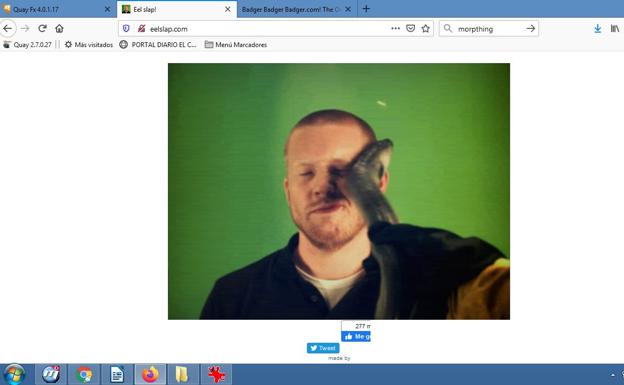This screenshot has width=624, height=385.
Task: Go to the Firefox home page icon
Action: point(59,29)
